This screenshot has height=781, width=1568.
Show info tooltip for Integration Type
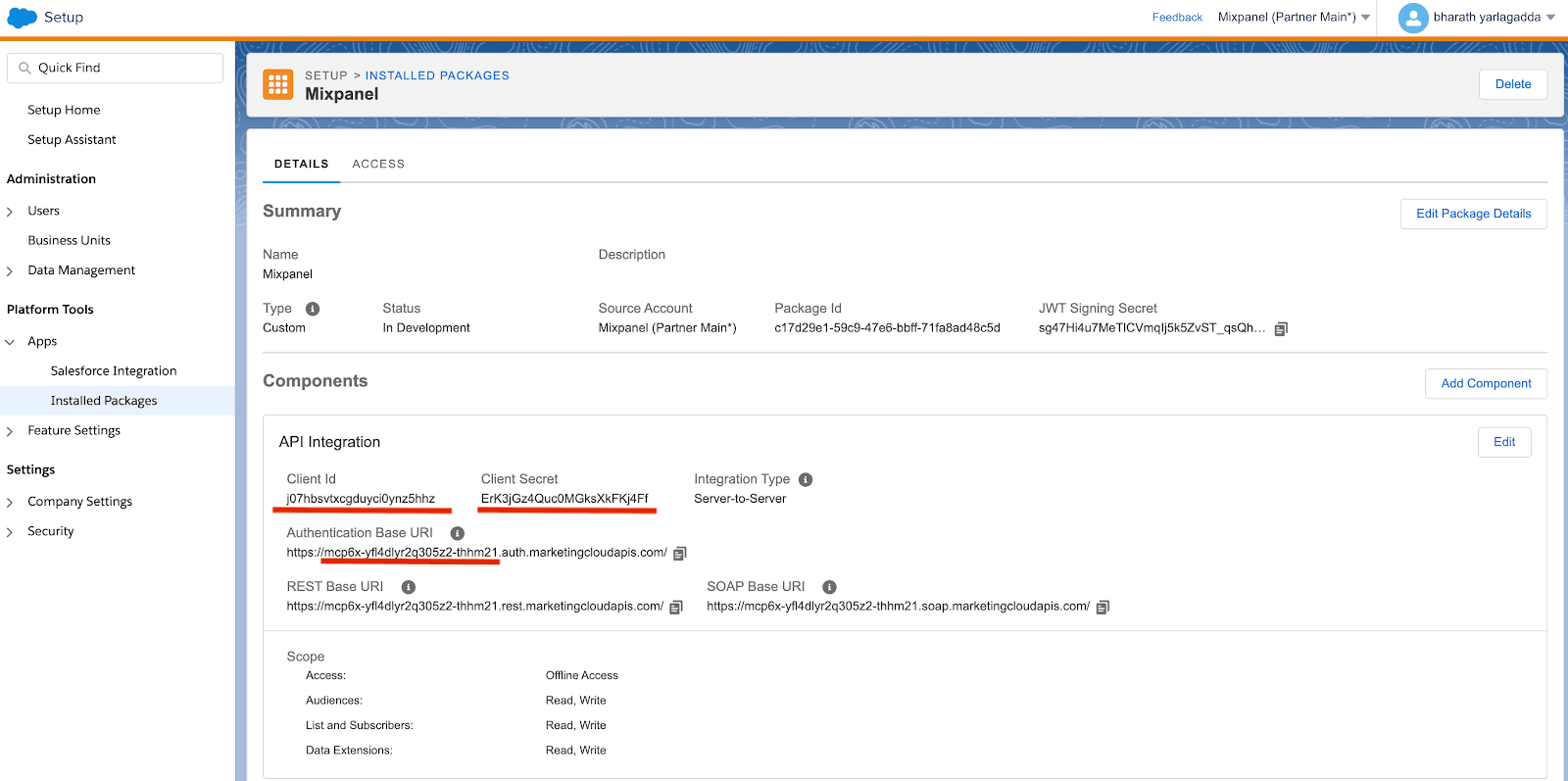806,480
